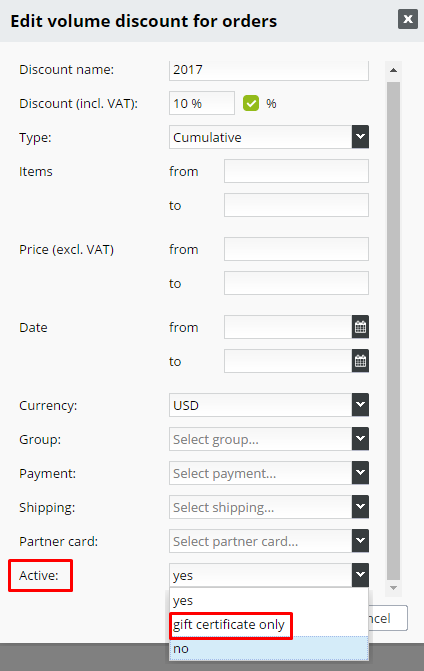424x671 pixels.
Task: Choose 'no' in Active list
Action: pyautogui.click(x=269, y=648)
